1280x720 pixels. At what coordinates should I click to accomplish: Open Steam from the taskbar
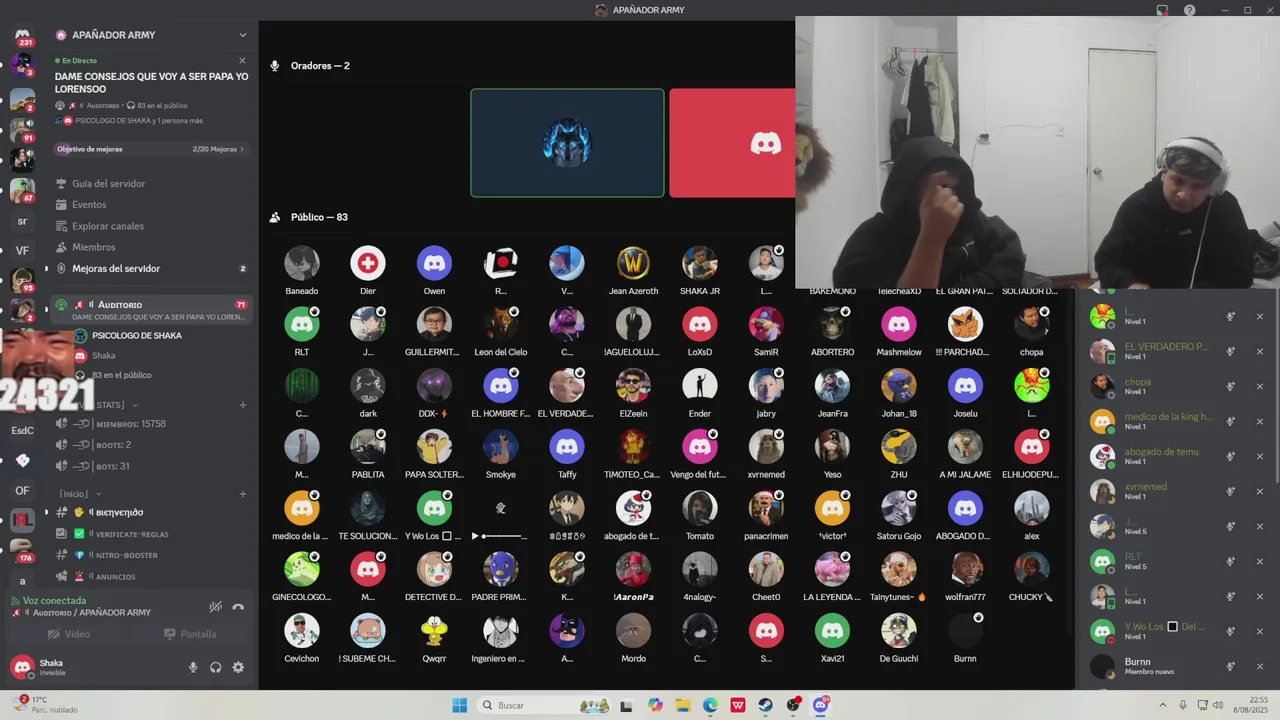766,705
